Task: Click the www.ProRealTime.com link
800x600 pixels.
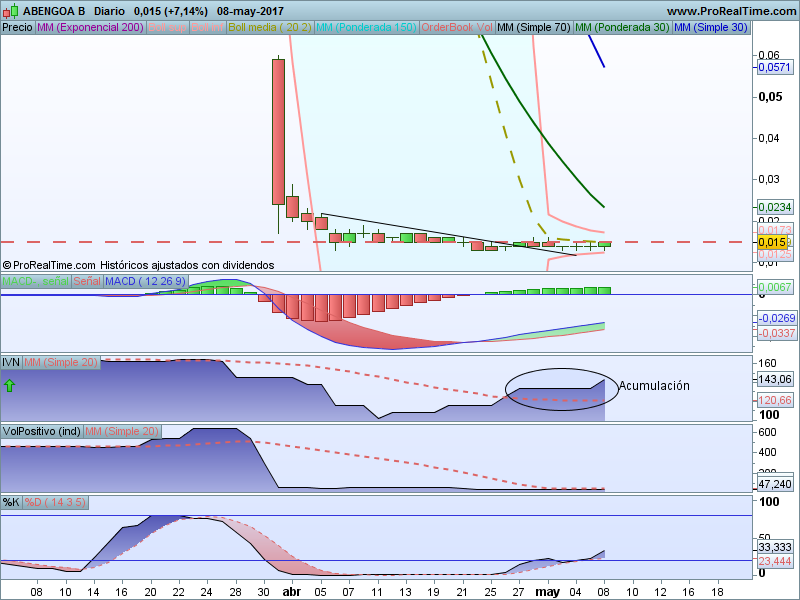Action: pyautogui.click(x=731, y=11)
